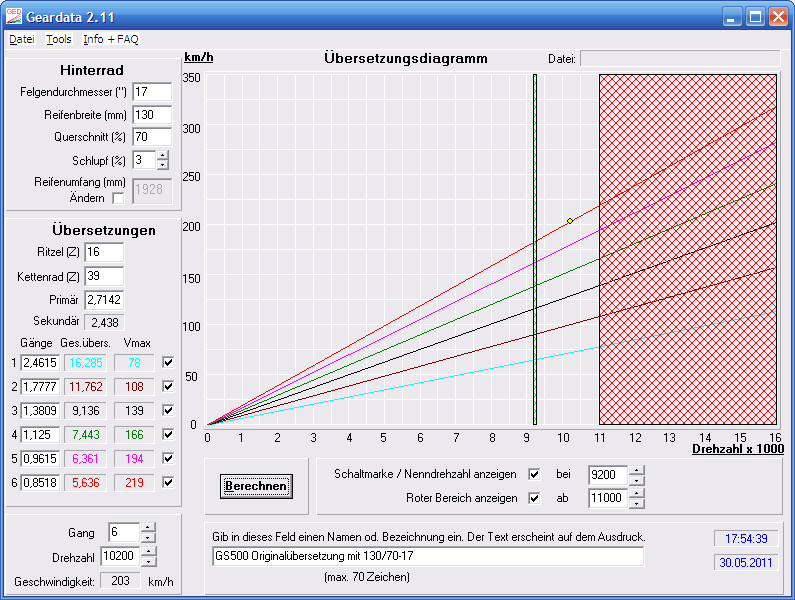The height and width of the screenshot is (600, 795).
Task: Click the Felgendurchmesser input field
Action: coord(152,92)
